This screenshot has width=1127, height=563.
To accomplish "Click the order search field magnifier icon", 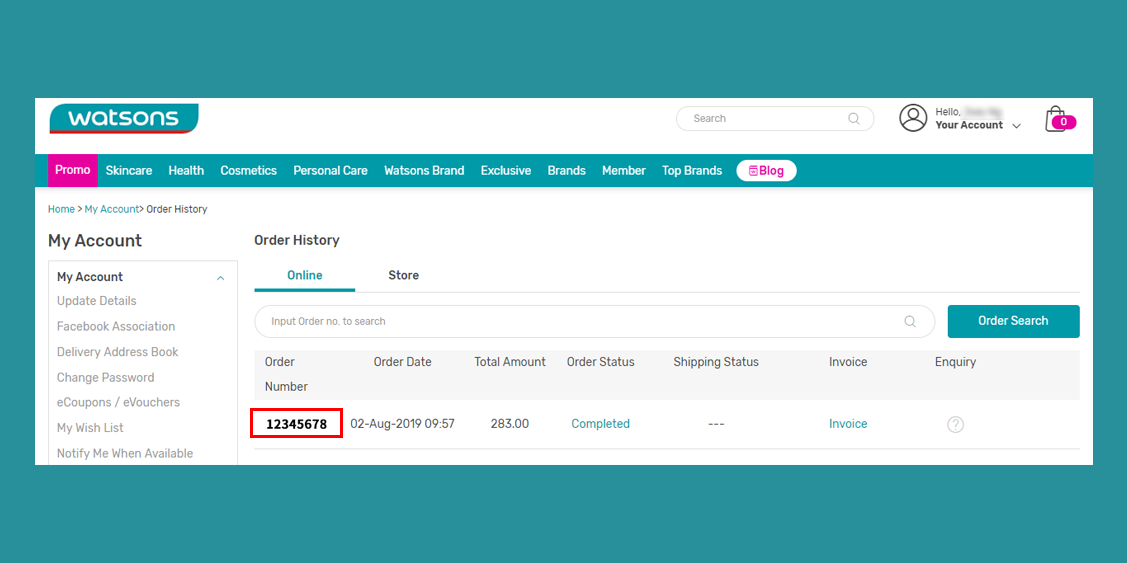I will (910, 322).
